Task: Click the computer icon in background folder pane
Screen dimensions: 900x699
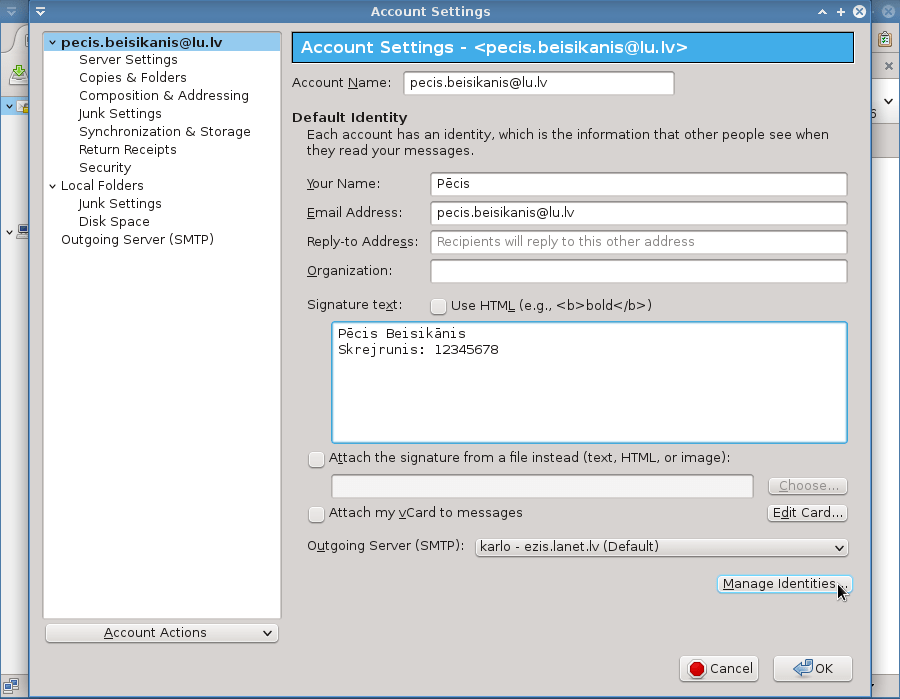Action: (x=23, y=231)
